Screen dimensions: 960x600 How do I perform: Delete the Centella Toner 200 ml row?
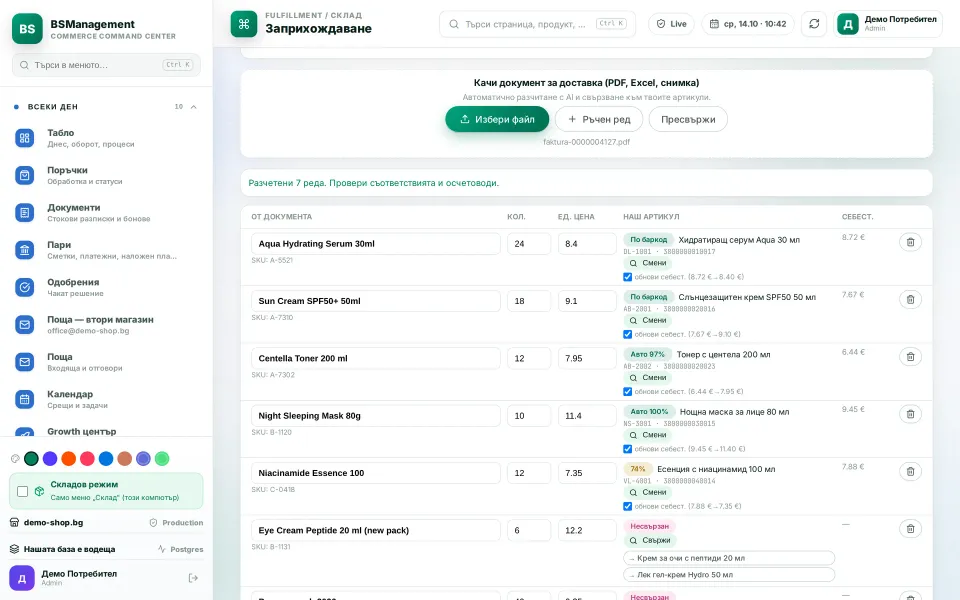tap(910, 356)
